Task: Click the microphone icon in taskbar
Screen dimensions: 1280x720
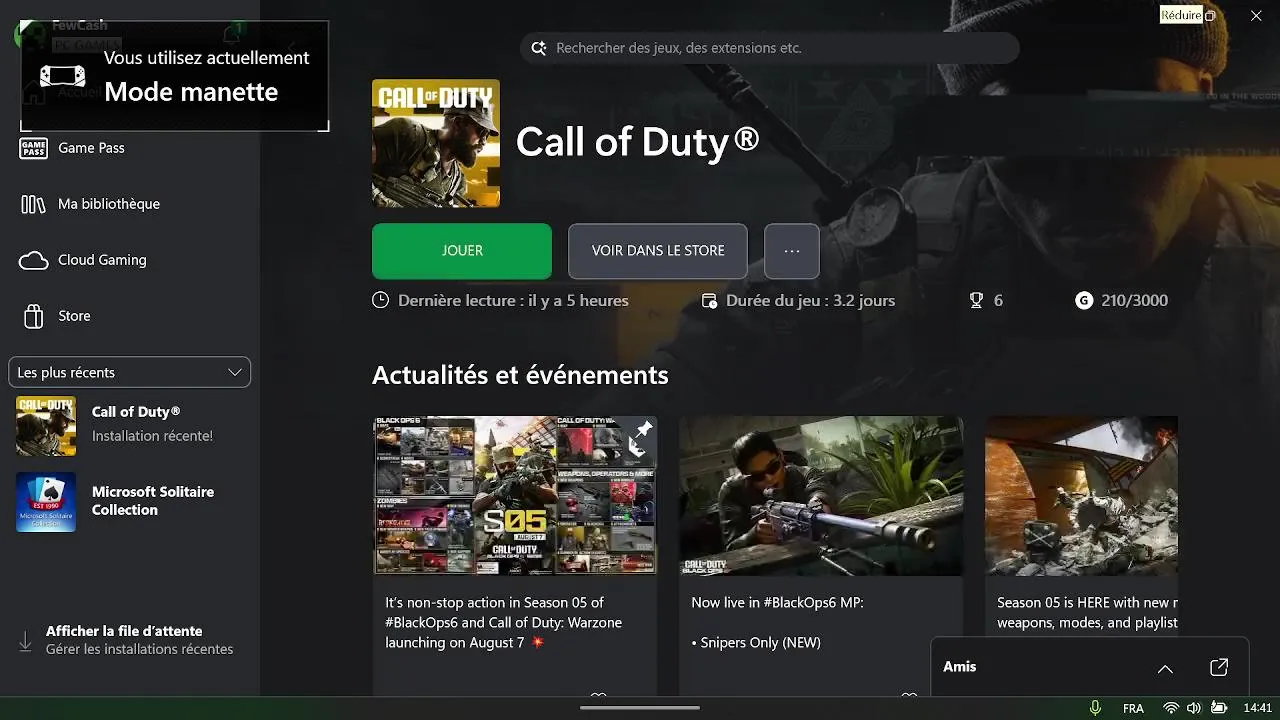Action: (x=1095, y=708)
